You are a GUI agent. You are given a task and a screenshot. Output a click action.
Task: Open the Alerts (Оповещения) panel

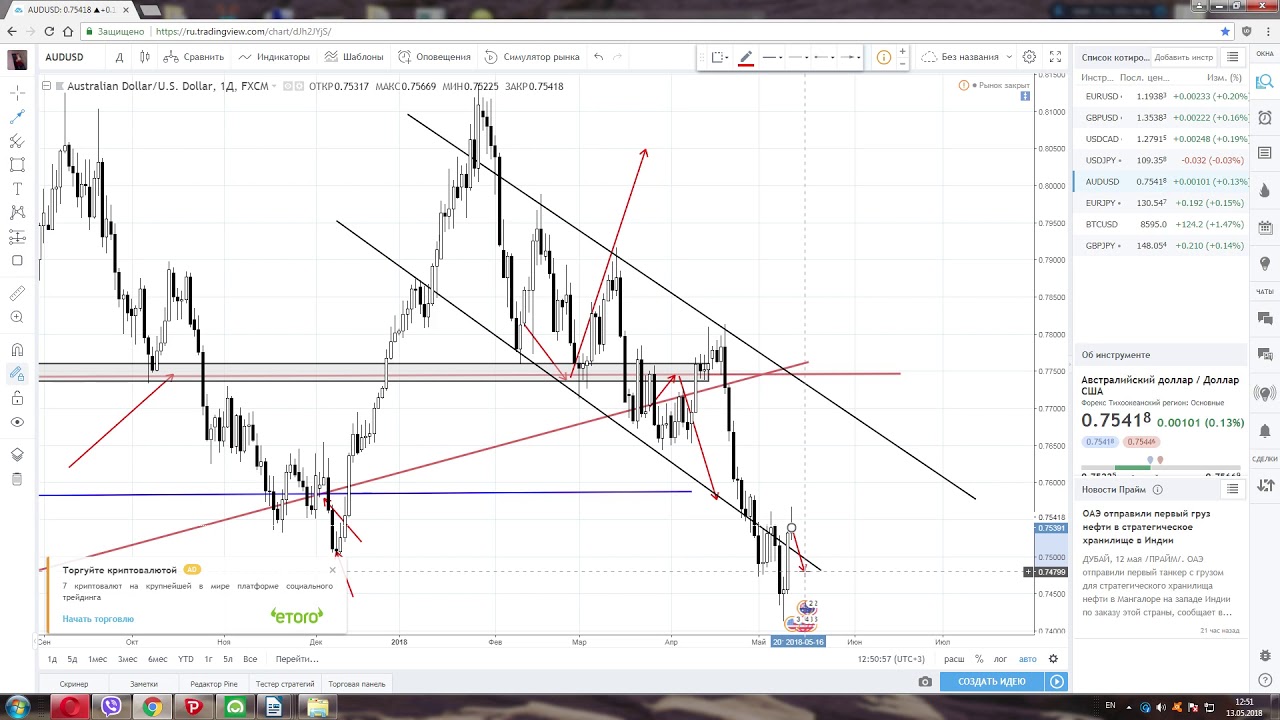click(x=434, y=57)
